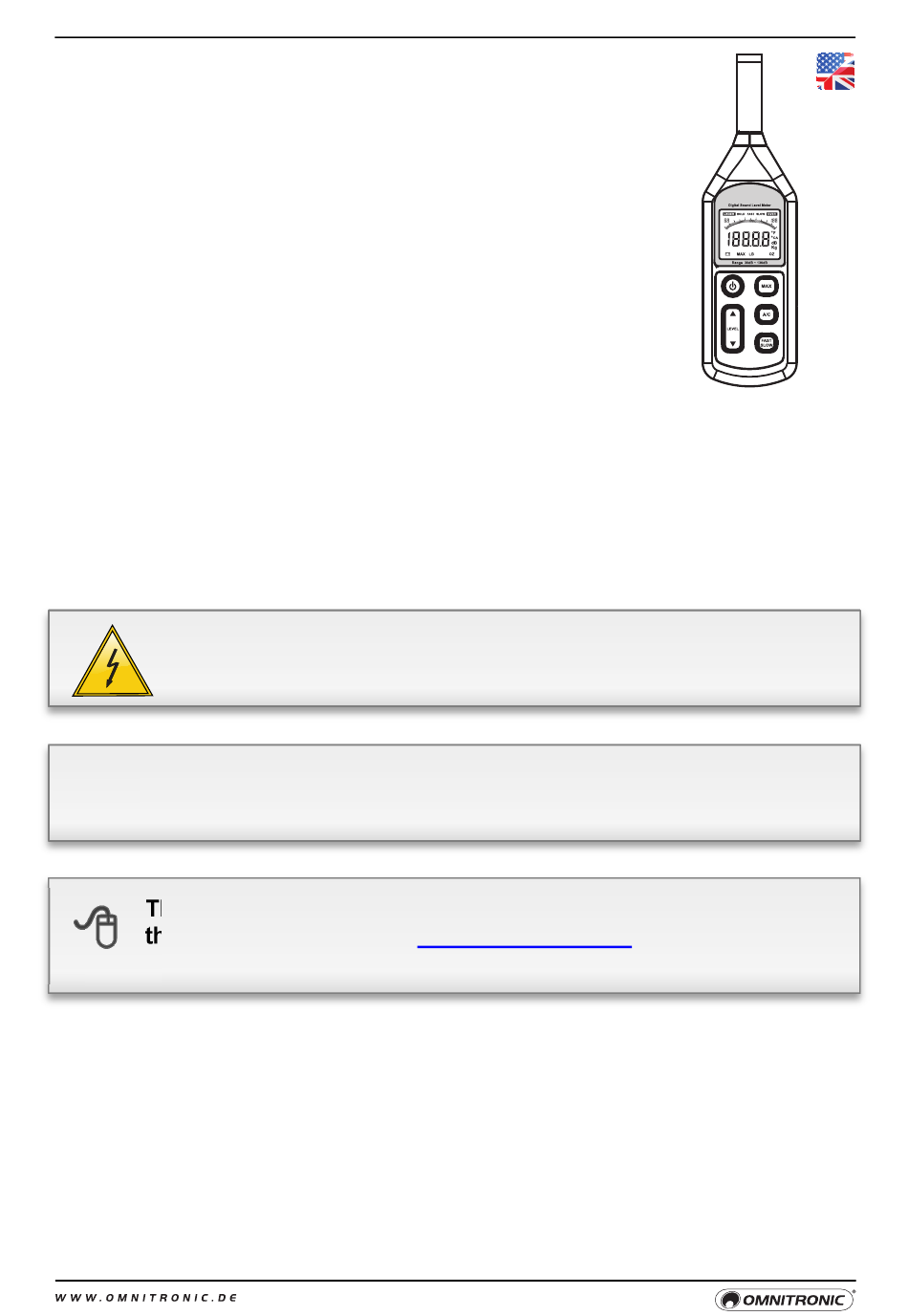This screenshot has width=908, height=1316.
Task: Click the Omnitronic logo in the footer
Action: tap(785, 1299)
